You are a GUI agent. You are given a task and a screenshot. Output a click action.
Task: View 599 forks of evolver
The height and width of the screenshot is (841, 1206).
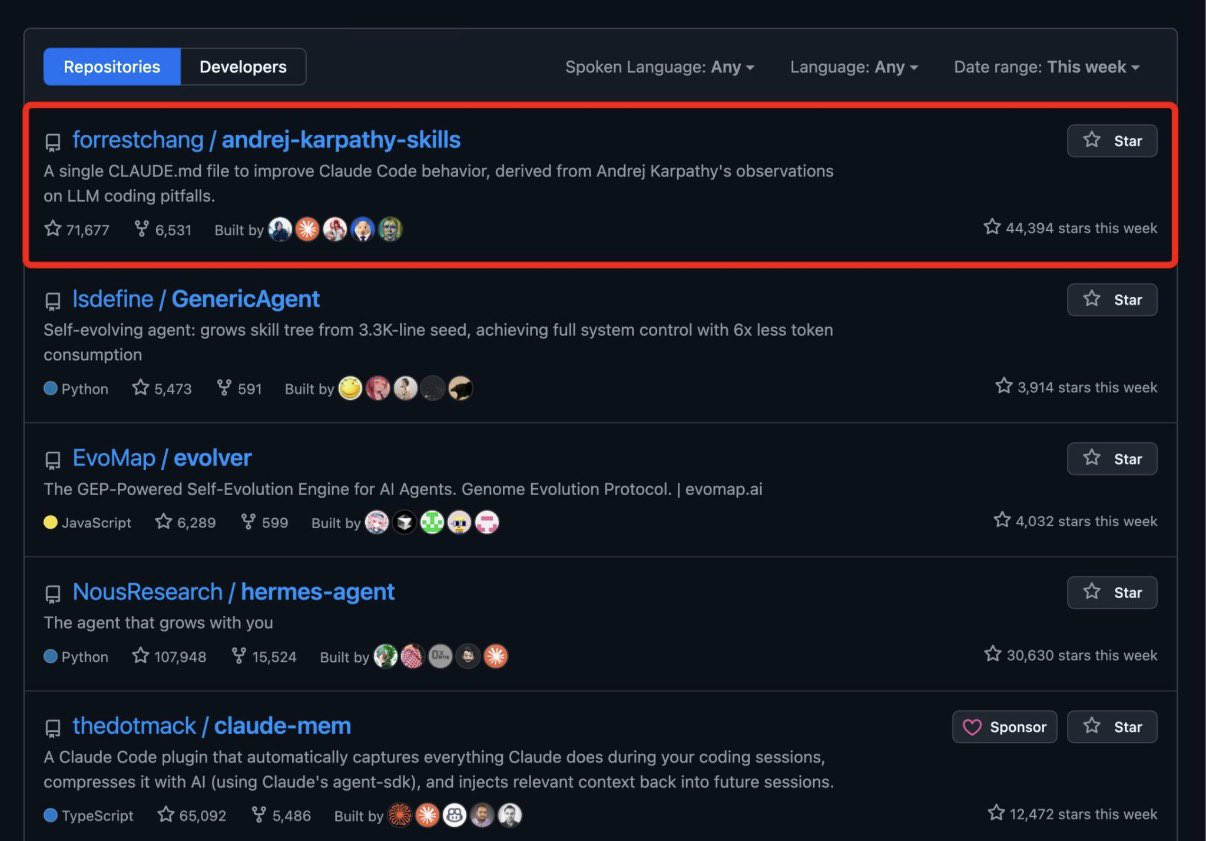tap(265, 522)
